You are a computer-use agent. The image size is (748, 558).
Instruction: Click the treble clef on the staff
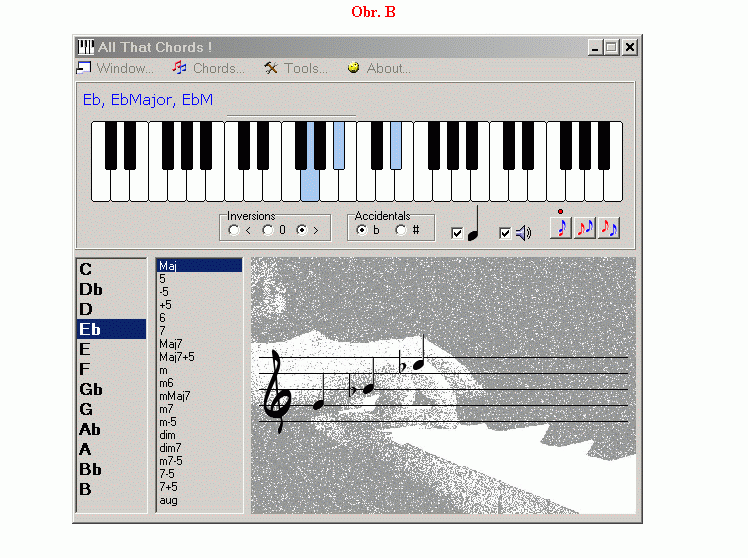277,391
